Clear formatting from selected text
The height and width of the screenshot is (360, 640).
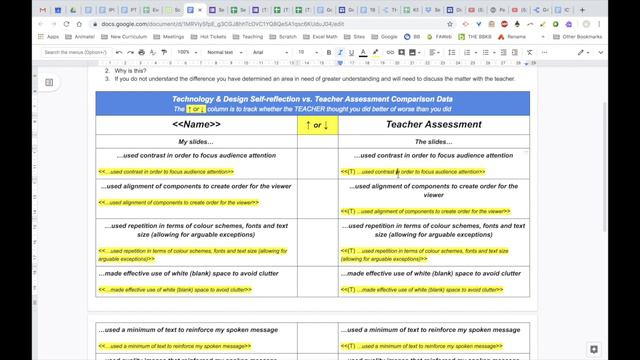529,52
